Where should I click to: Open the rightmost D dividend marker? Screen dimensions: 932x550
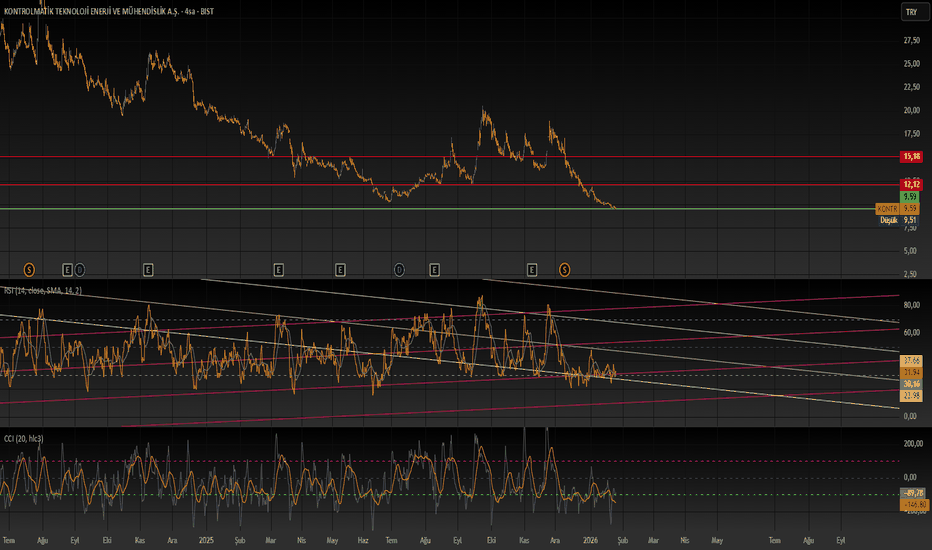tap(399, 269)
